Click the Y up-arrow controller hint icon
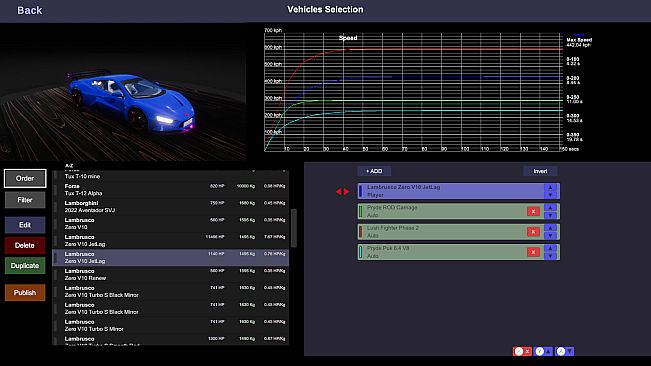 point(543,351)
